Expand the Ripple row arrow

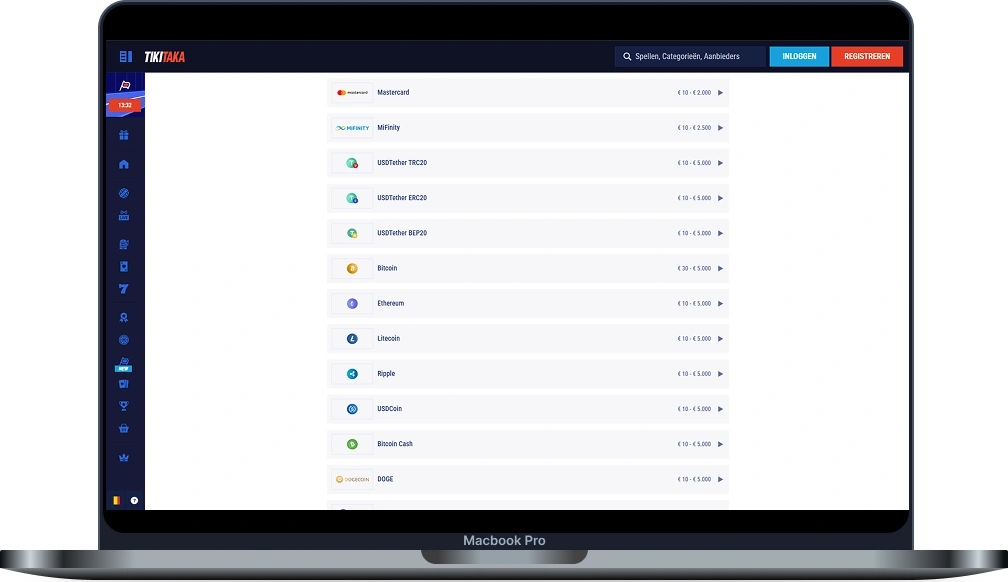pyautogui.click(x=720, y=374)
